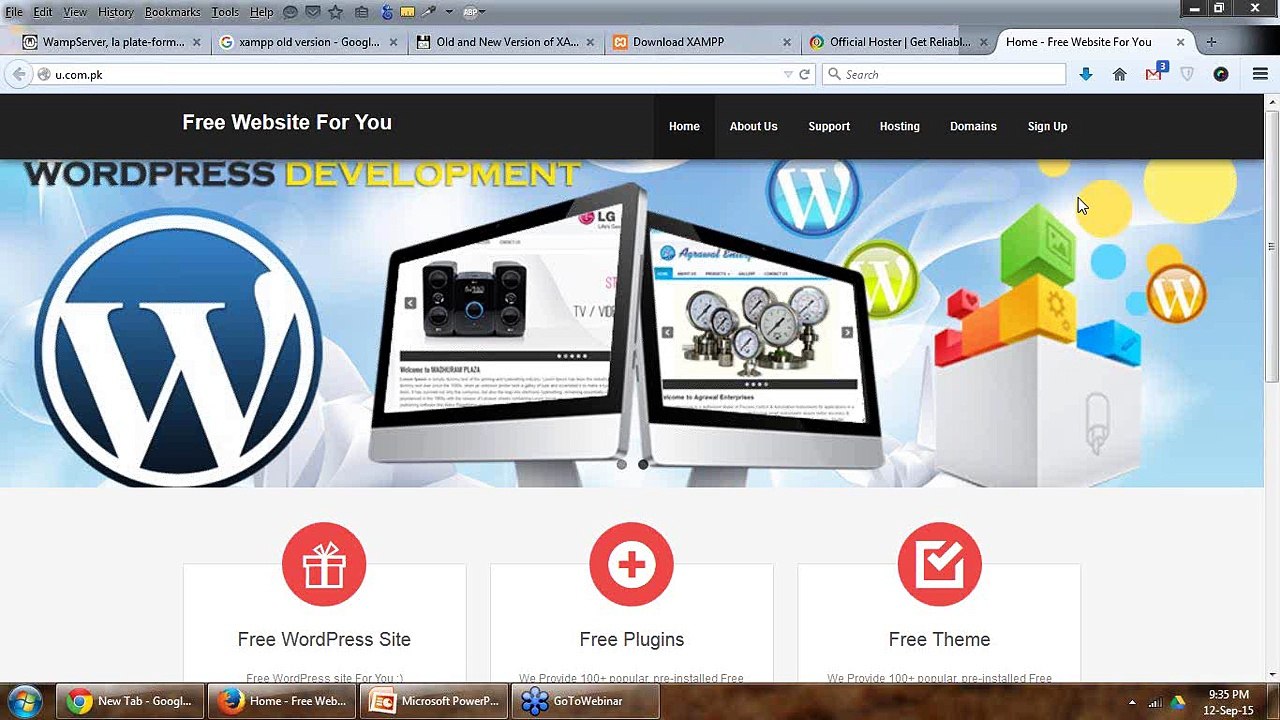
Task: Select the second slider pagination dot
Action: [x=643, y=464]
